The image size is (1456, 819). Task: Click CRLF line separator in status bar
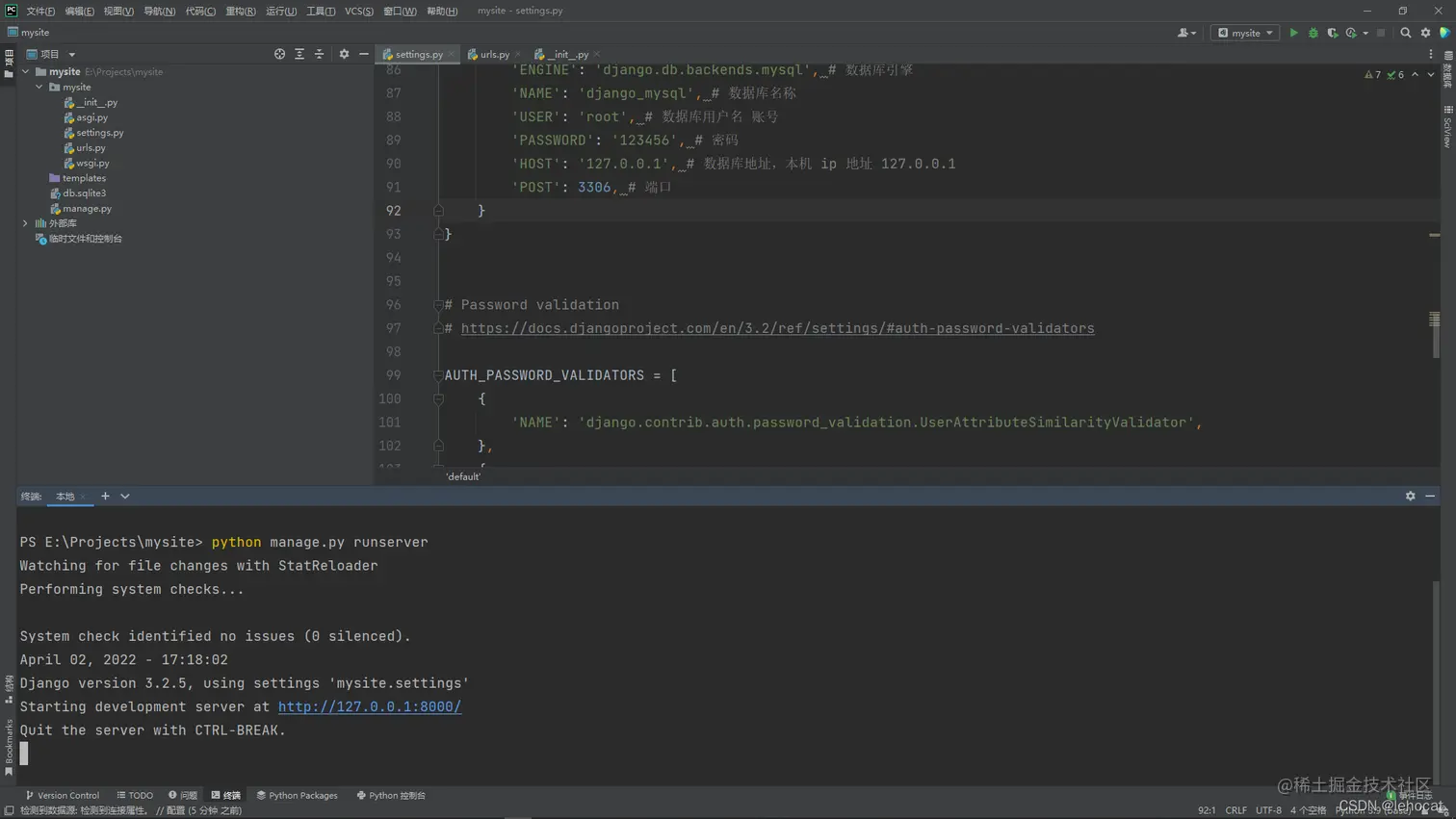pos(1236,810)
